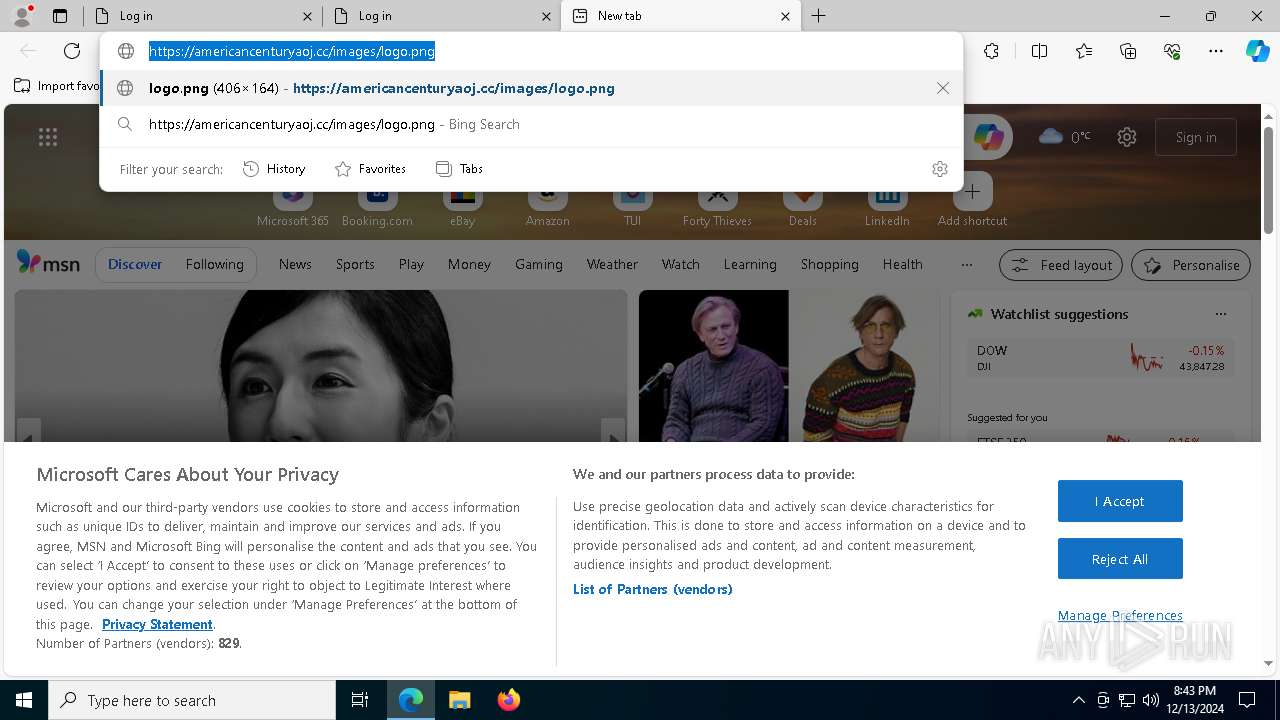This screenshot has width=1280, height=720.
Task: Accept cookies with I Accept
Action: coord(1120,501)
